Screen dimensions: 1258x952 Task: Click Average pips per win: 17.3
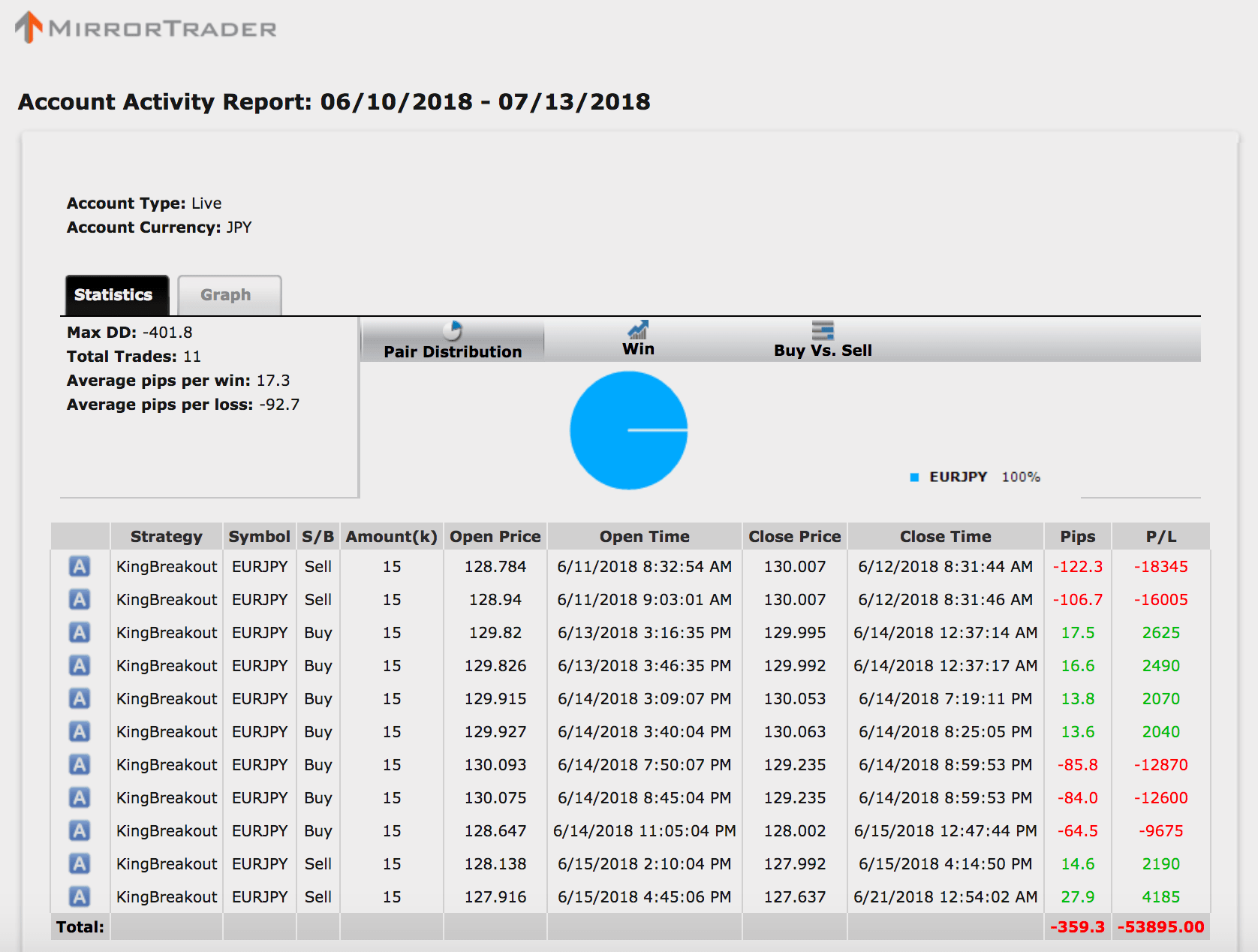pyautogui.click(x=179, y=381)
